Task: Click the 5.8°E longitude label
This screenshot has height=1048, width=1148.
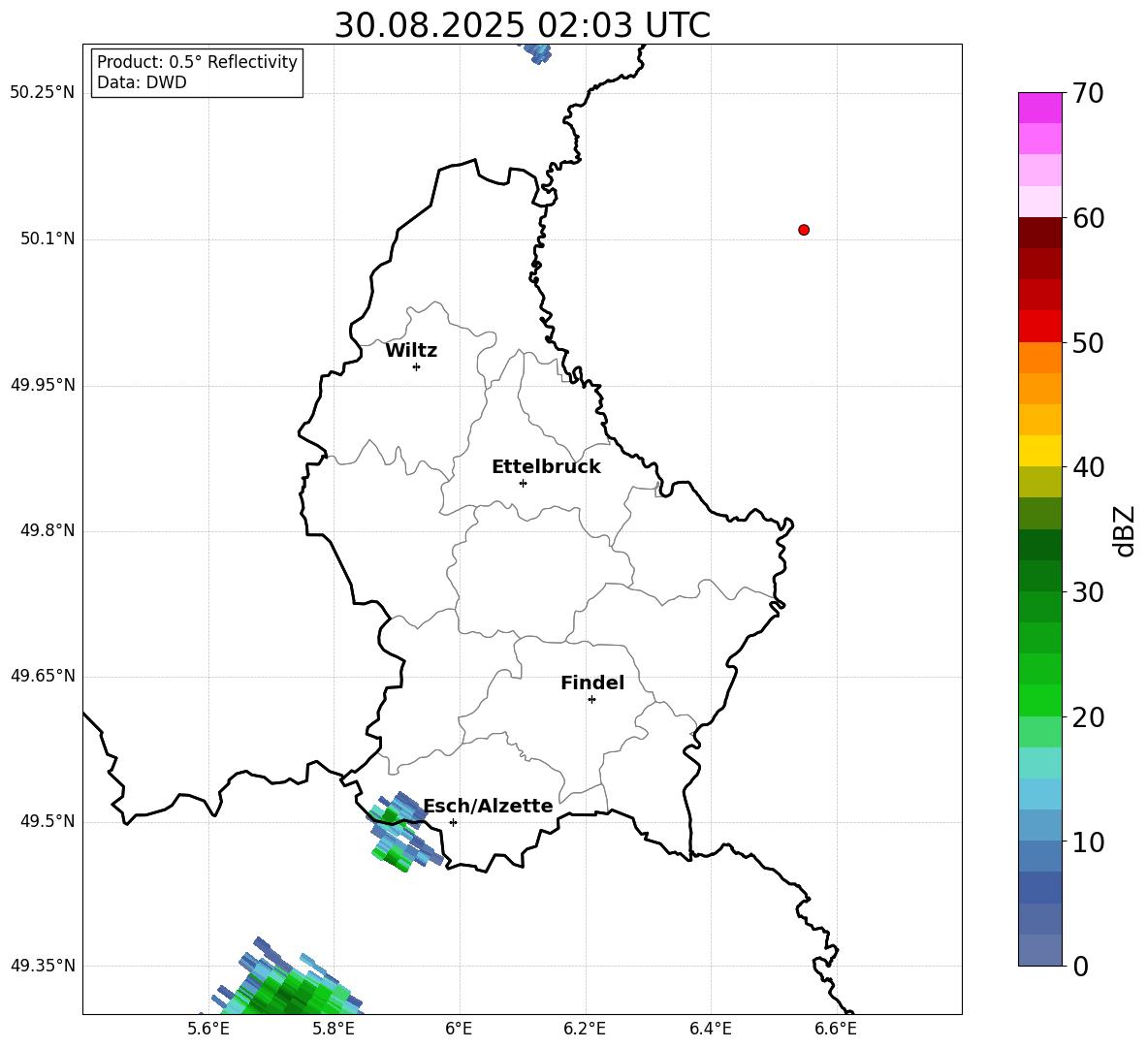Action: coord(334,1029)
